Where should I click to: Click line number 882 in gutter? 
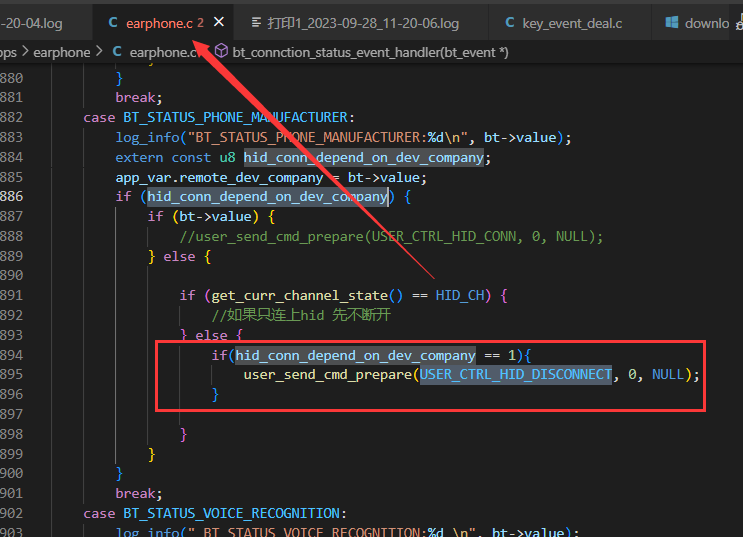[11, 117]
